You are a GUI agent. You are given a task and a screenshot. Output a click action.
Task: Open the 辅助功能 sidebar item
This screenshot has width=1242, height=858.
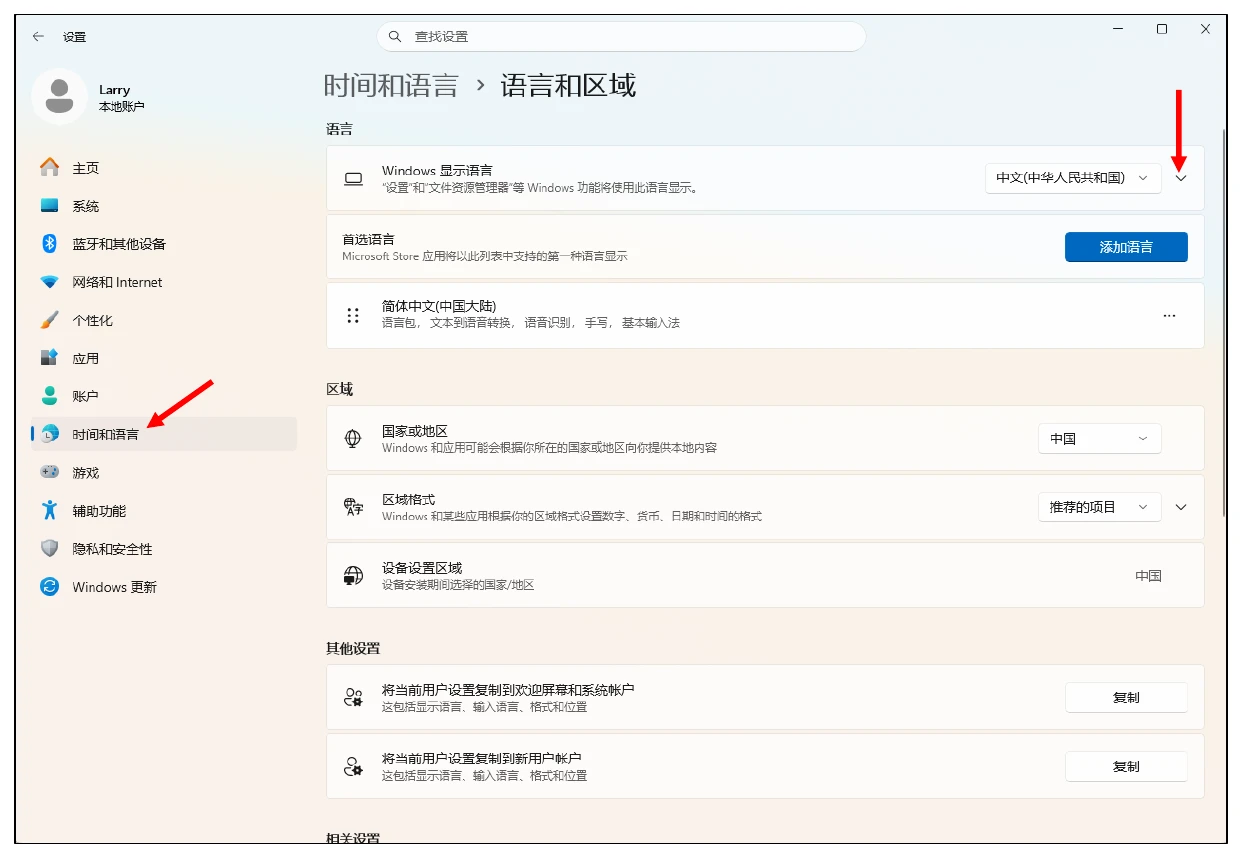[164, 510]
